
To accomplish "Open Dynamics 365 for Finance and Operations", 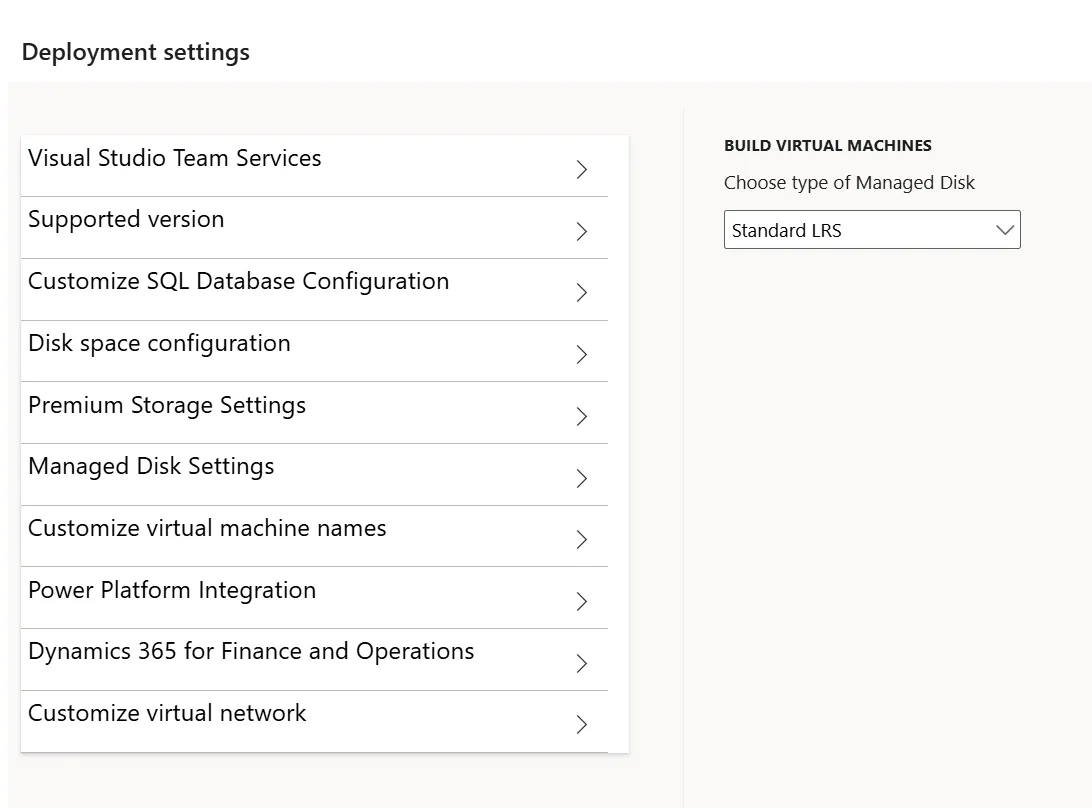I will pos(314,660).
